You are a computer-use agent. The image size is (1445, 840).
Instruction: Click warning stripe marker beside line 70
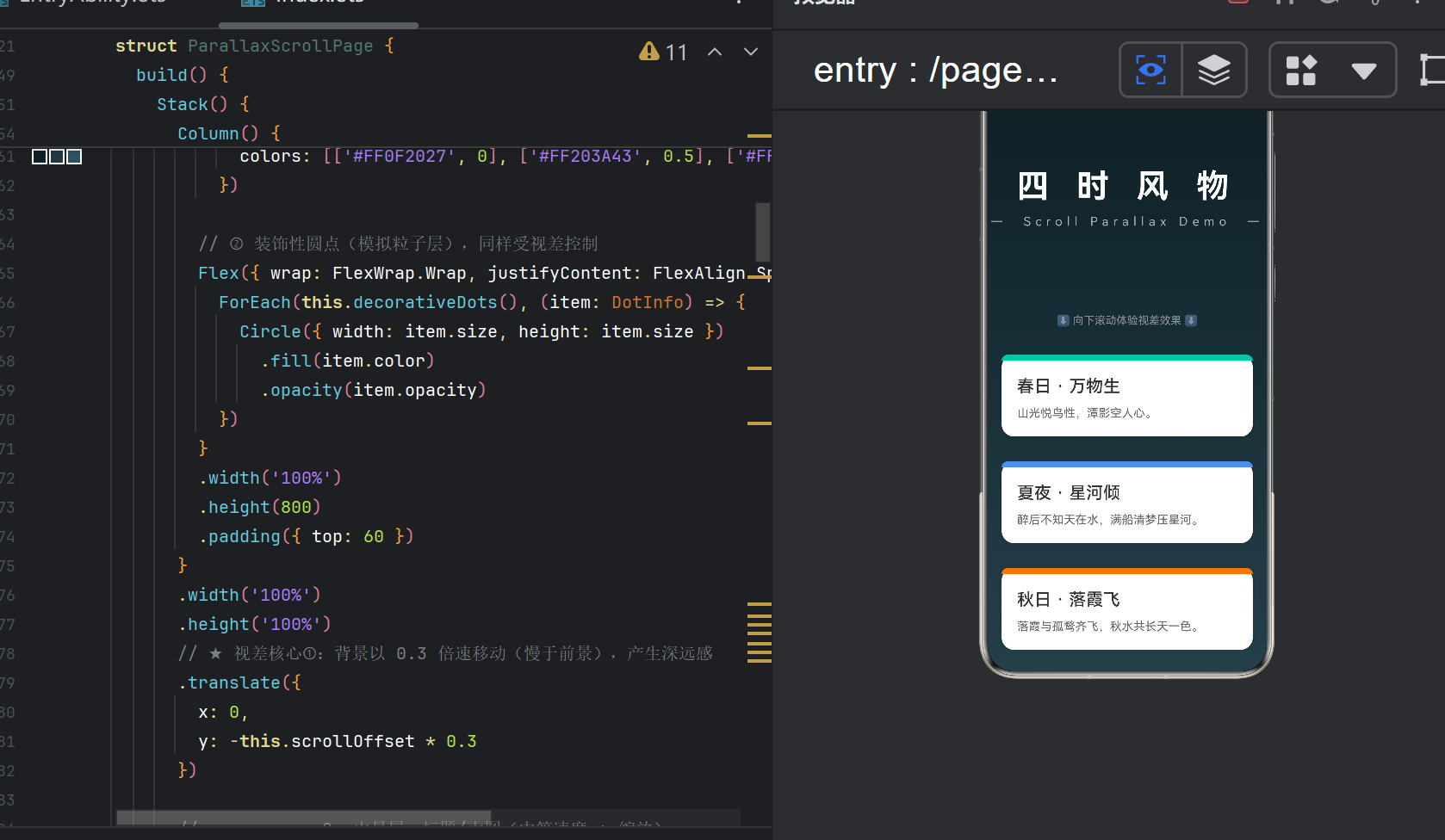[x=759, y=423]
